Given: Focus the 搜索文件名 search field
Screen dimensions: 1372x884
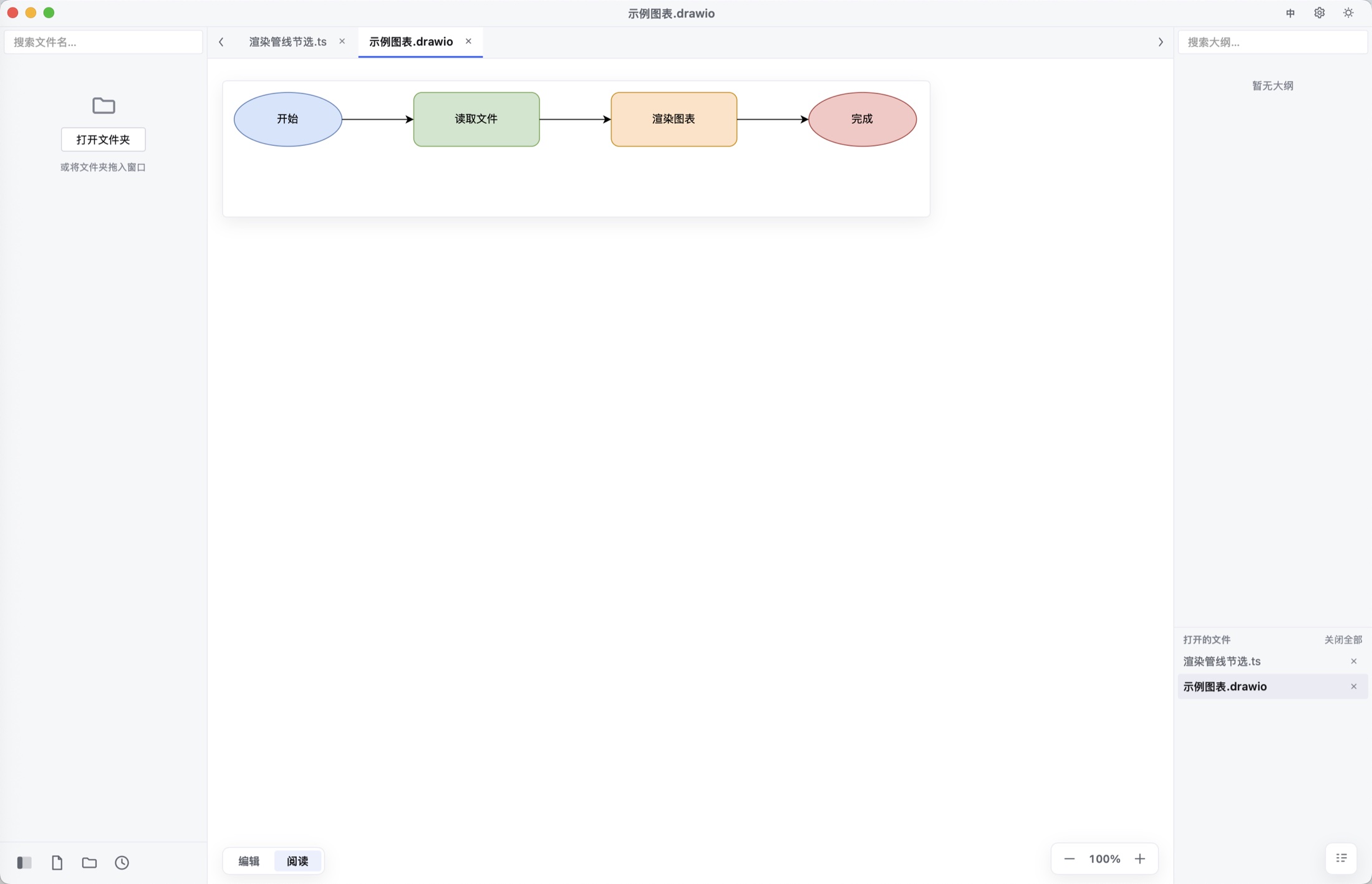Looking at the screenshot, I should pos(104,42).
